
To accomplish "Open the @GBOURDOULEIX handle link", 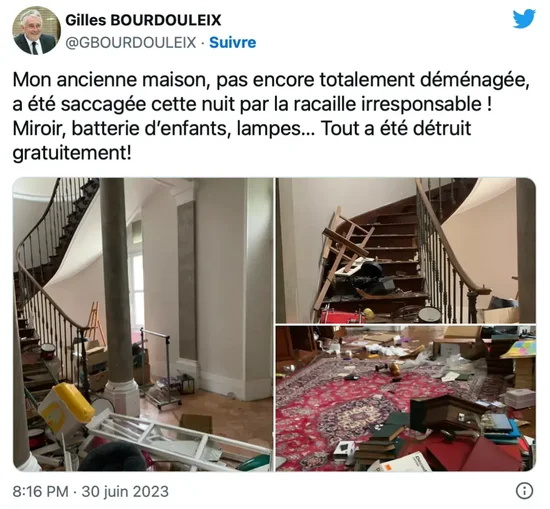I will (x=131, y=42).
